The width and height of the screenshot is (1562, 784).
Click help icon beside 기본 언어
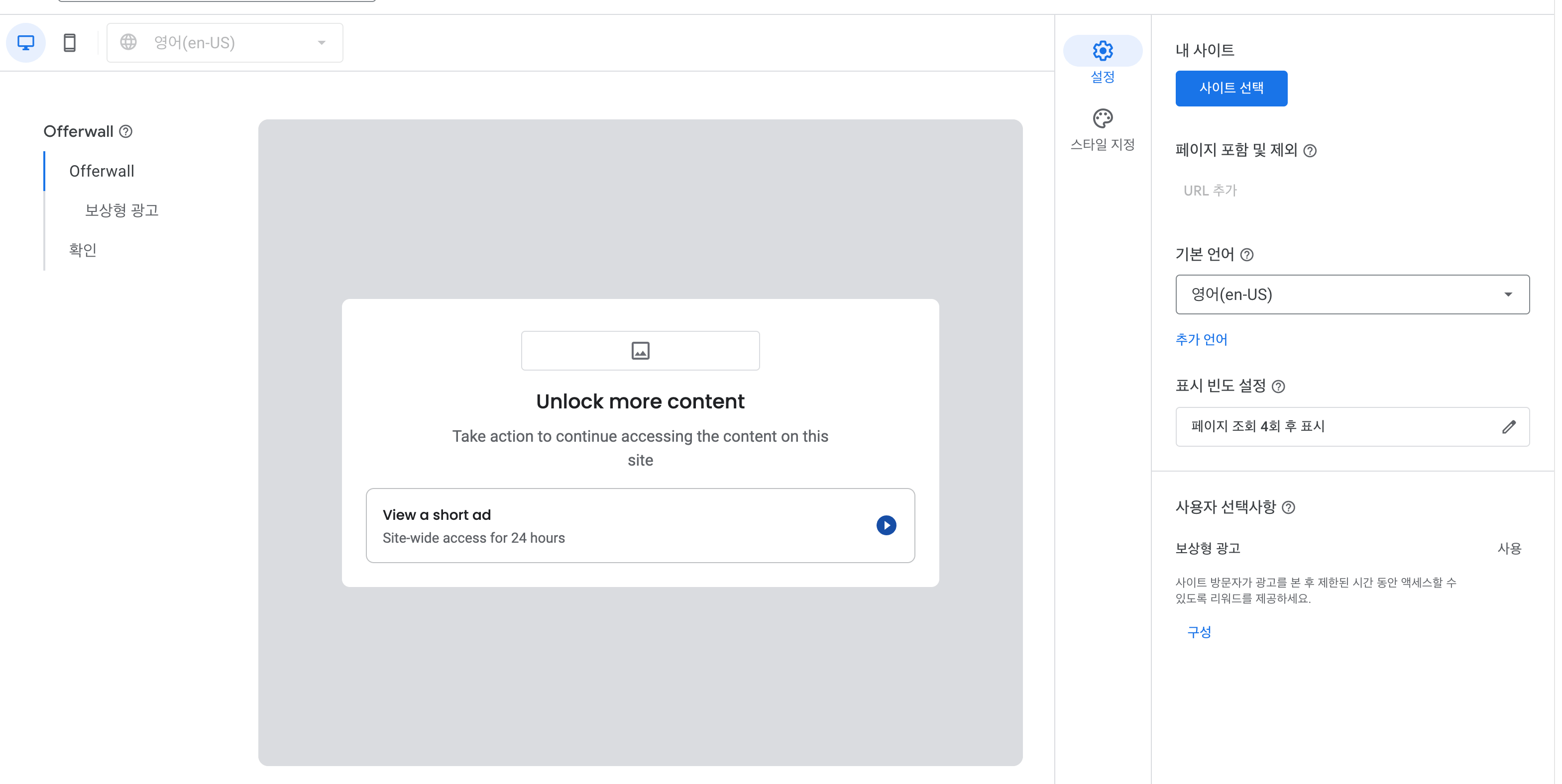point(1246,255)
